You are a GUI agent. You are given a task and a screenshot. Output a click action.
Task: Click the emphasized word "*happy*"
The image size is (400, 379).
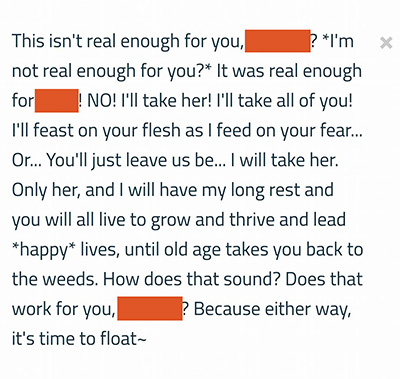[x=44, y=250]
